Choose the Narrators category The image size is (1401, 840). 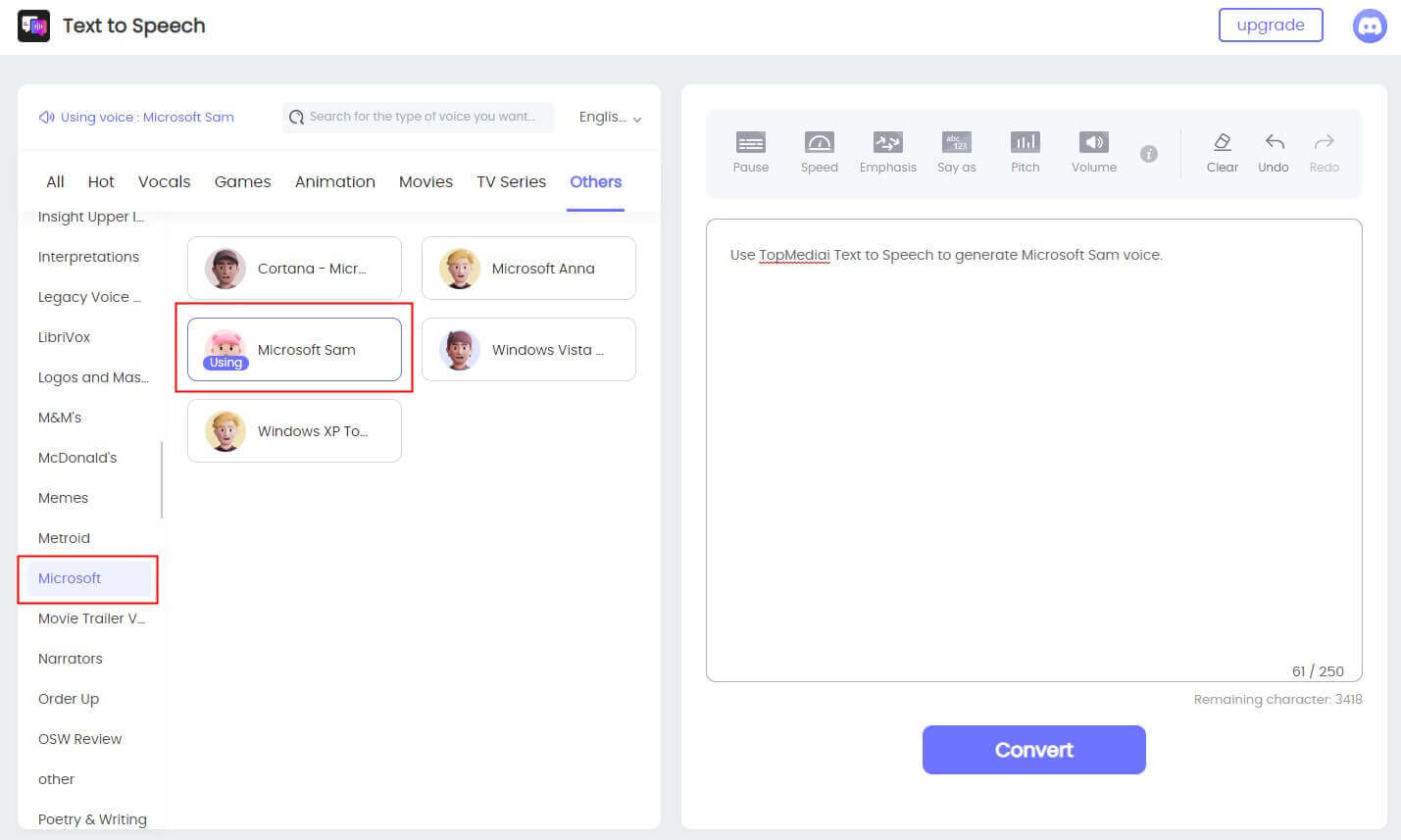(70, 659)
